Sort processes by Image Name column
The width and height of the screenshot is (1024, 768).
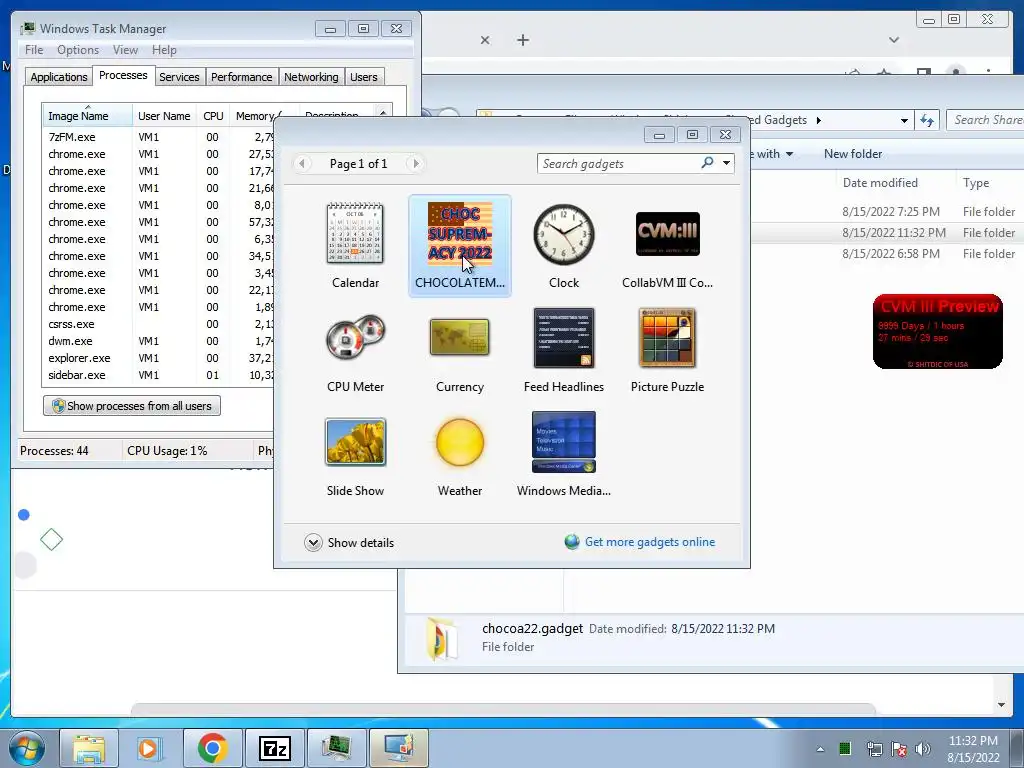click(87, 116)
